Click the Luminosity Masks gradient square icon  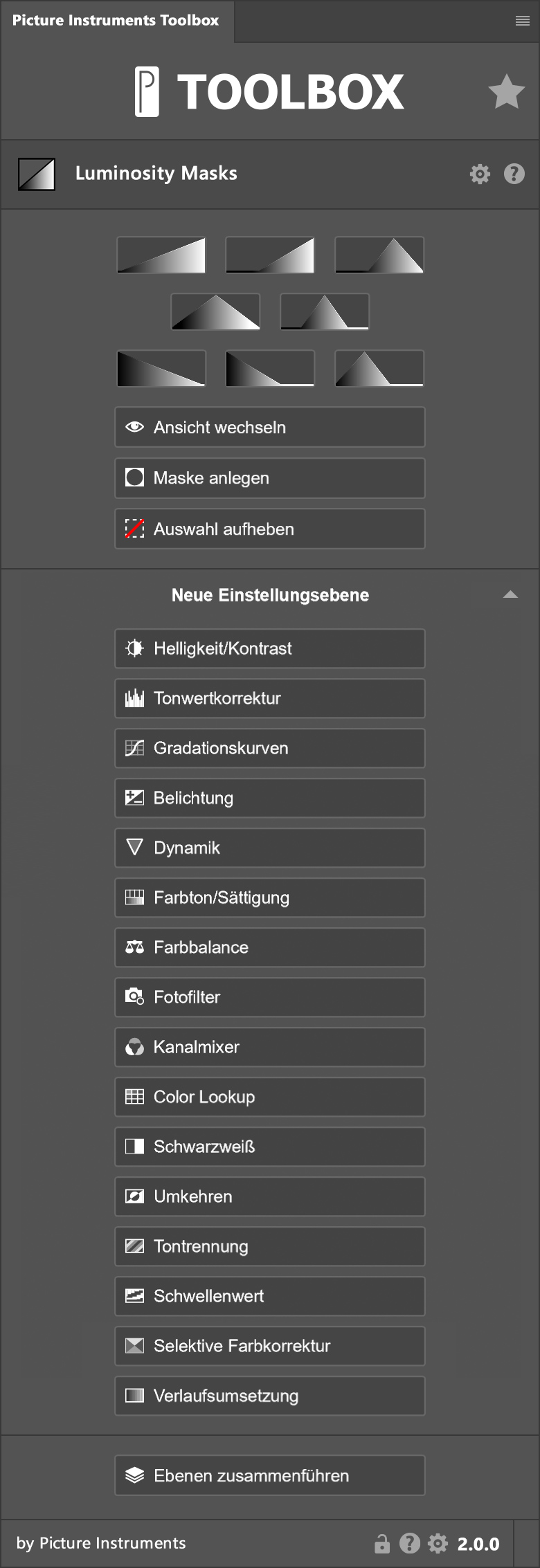pyautogui.click(x=37, y=174)
